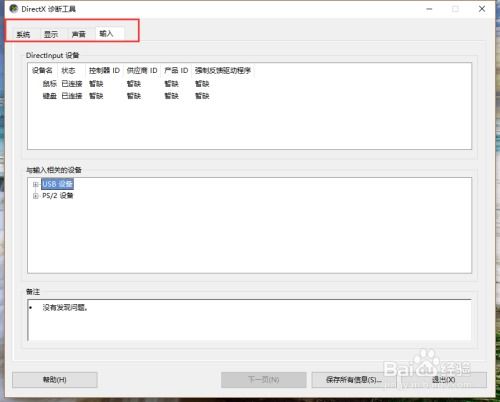Screen dimensions: 500x402
Task: Click the 控制器 ID column header
Action: 104,71
